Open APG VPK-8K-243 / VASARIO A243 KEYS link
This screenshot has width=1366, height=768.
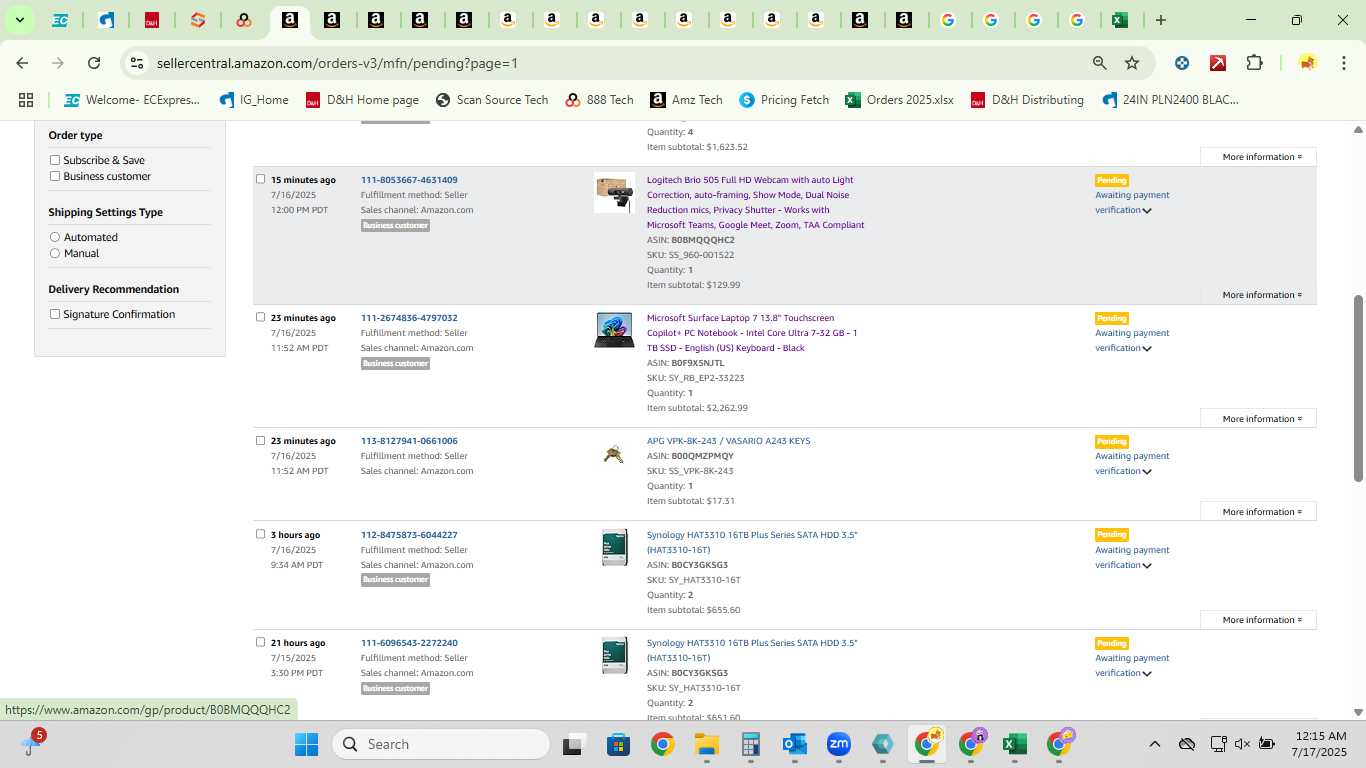pos(728,441)
